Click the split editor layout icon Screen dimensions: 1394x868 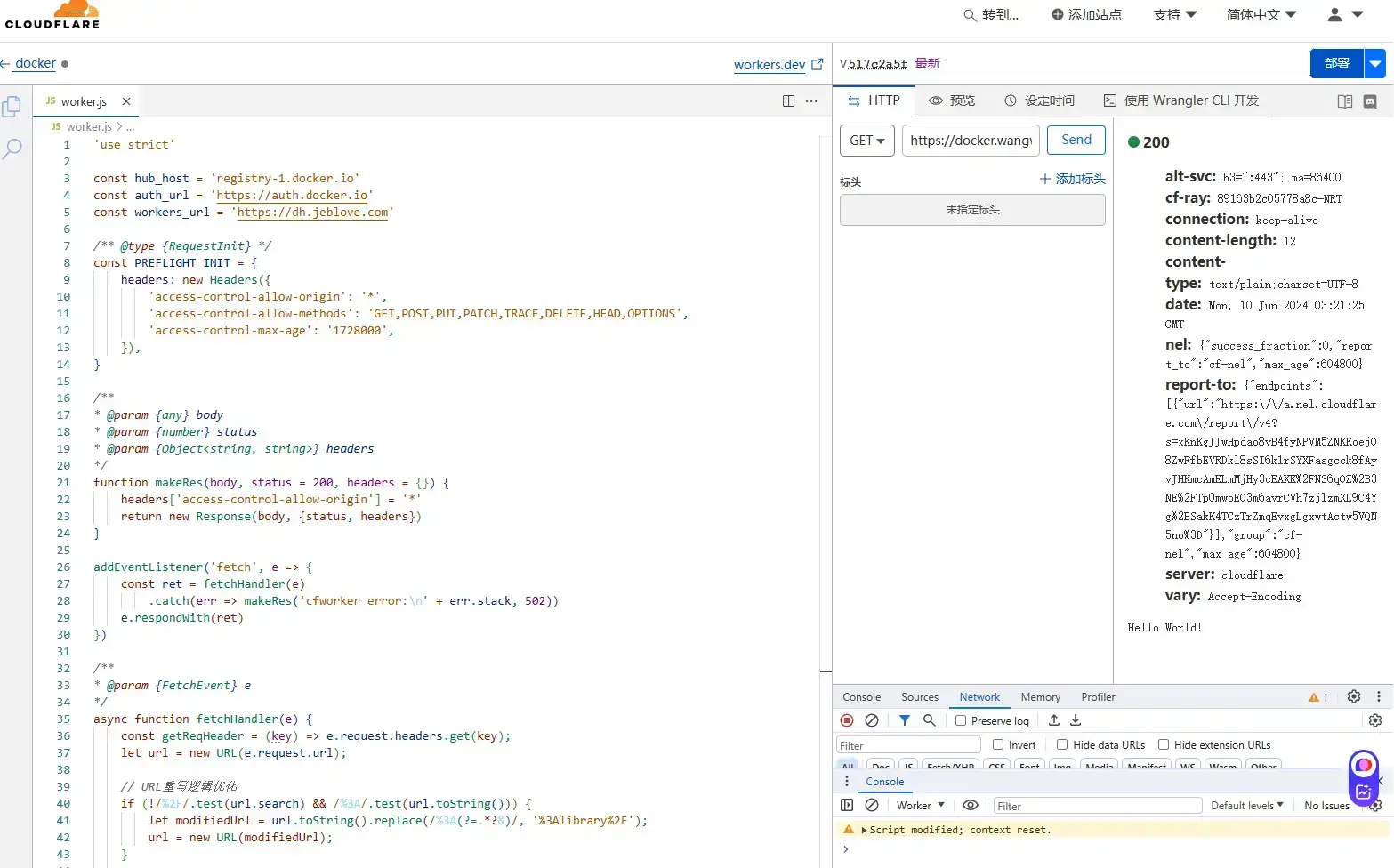(788, 100)
